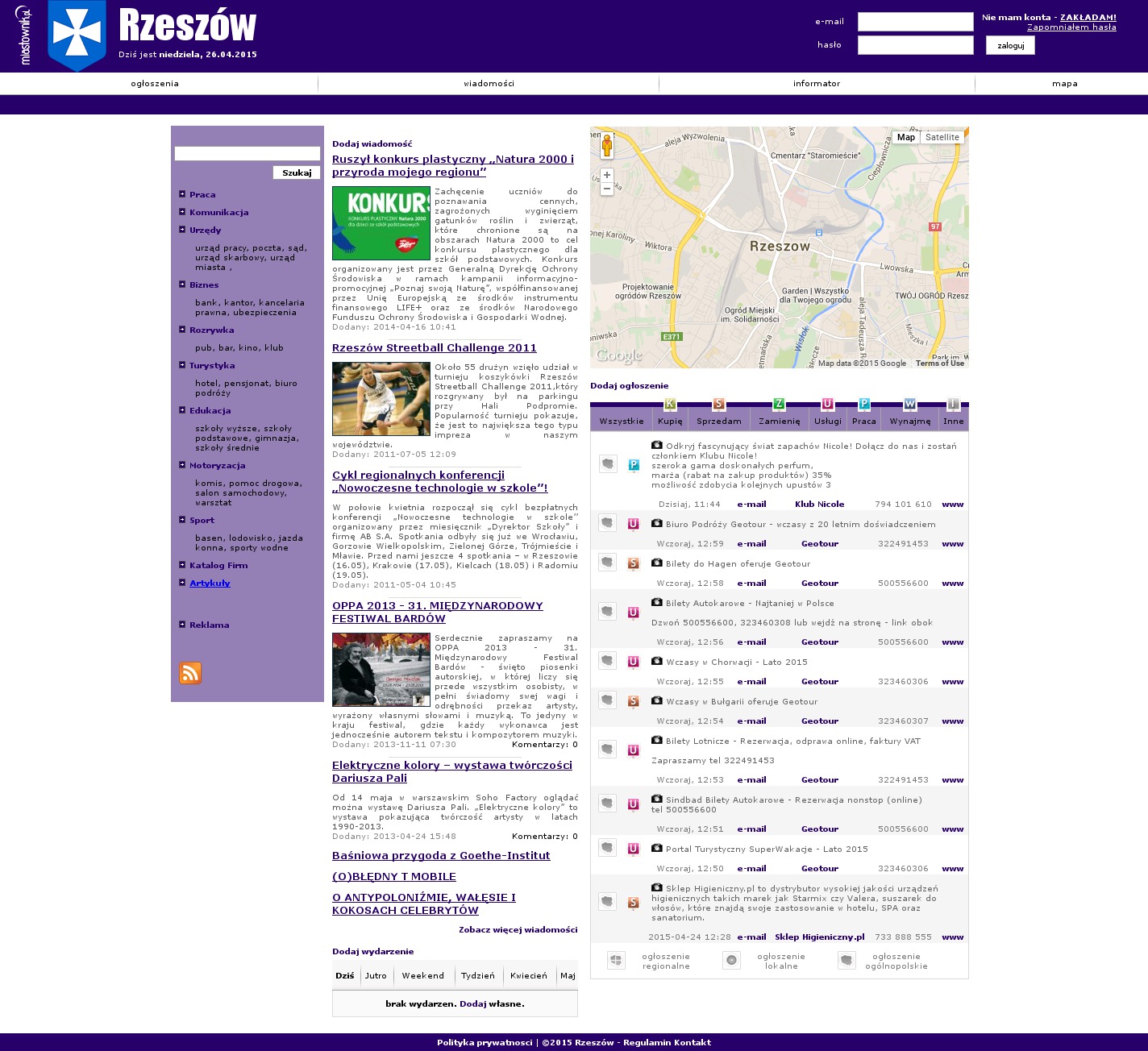
Task: Click Zobacz więcej wiadomości link
Action: (518, 929)
